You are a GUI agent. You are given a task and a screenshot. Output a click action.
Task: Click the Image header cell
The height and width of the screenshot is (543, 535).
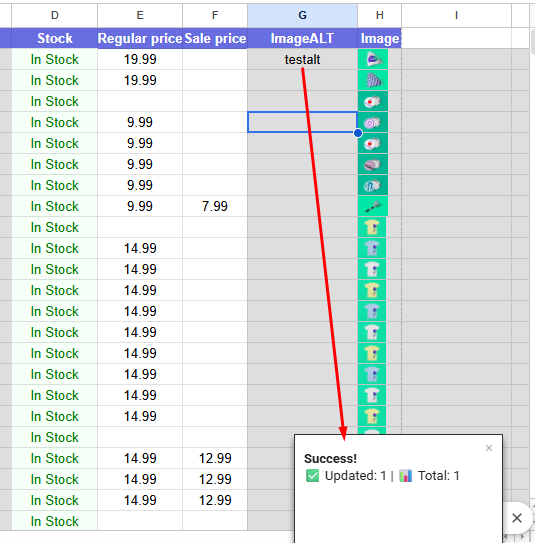pos(380,38)
